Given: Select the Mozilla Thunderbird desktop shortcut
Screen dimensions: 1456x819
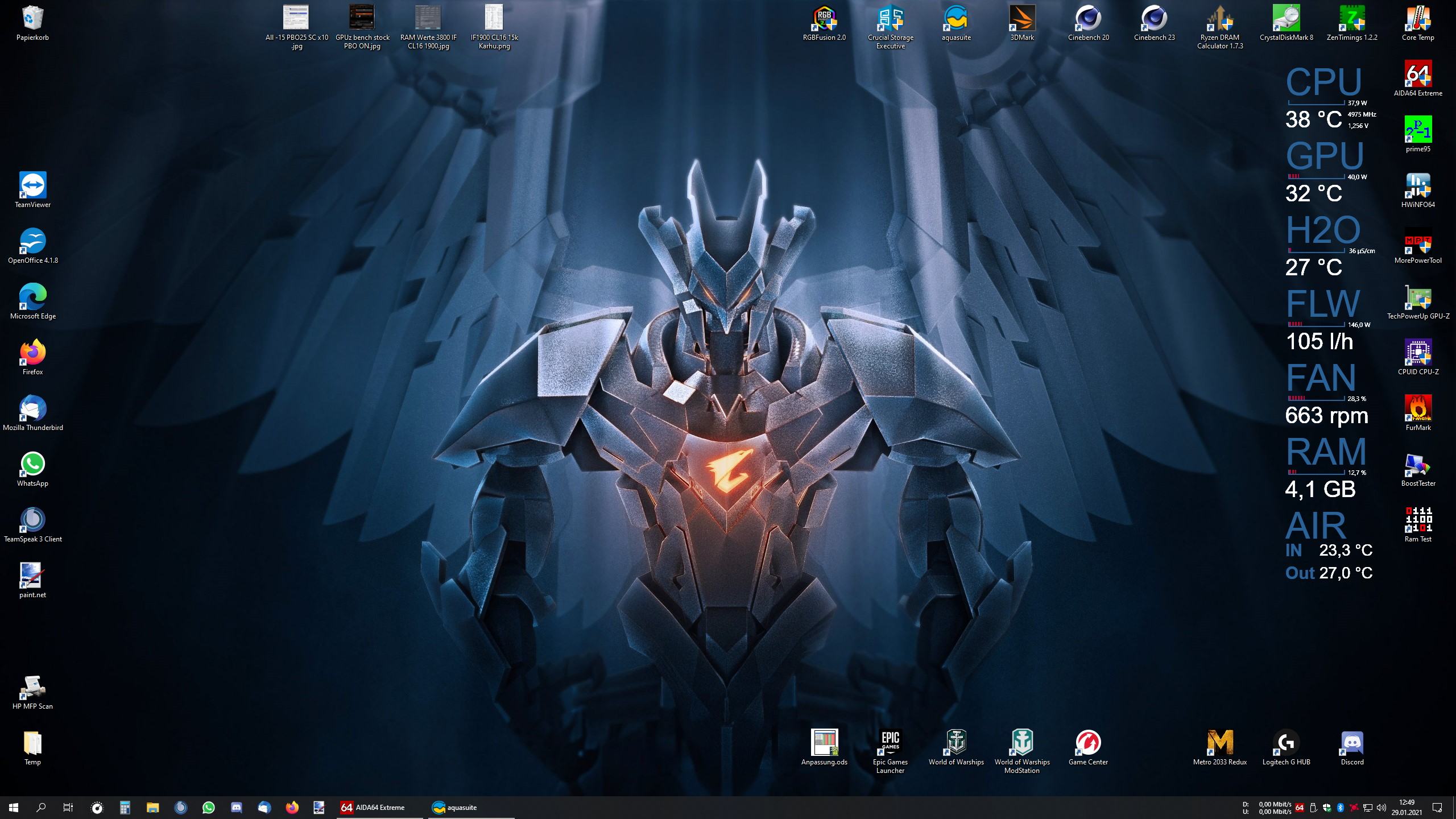Looking at the screenshot, I should [32, 413].
